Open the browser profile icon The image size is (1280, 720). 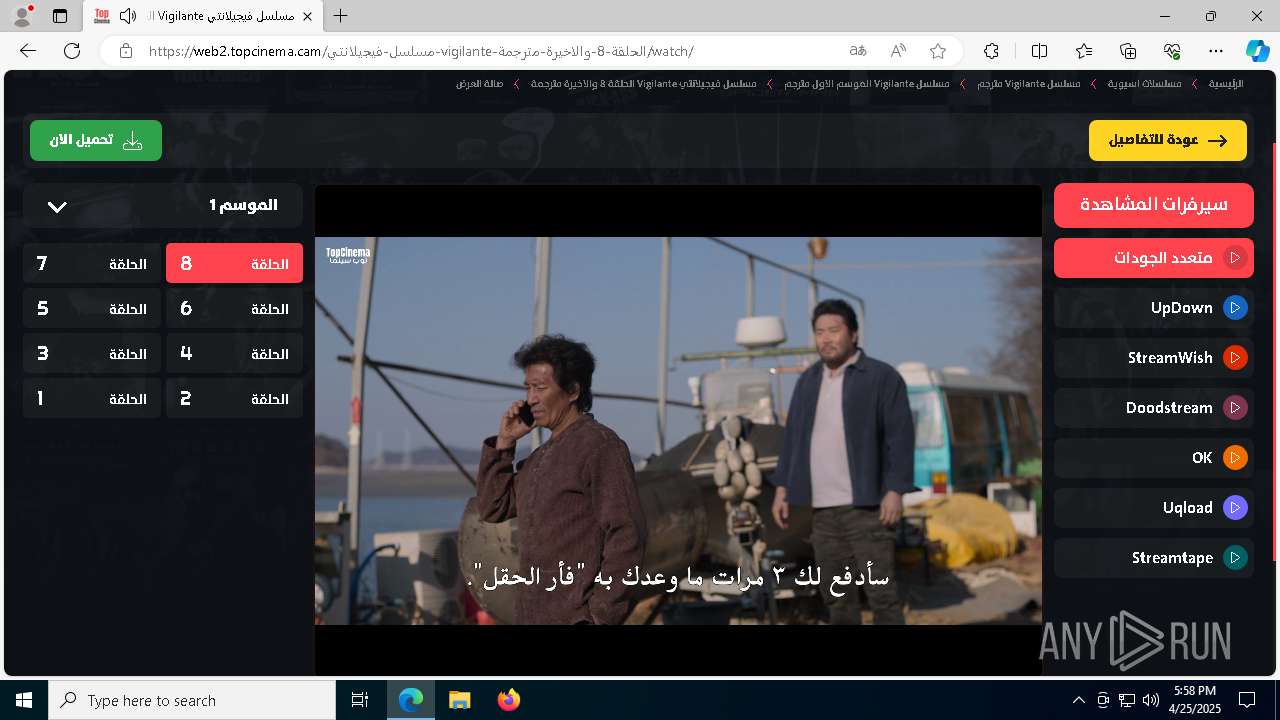click(21, 16)
